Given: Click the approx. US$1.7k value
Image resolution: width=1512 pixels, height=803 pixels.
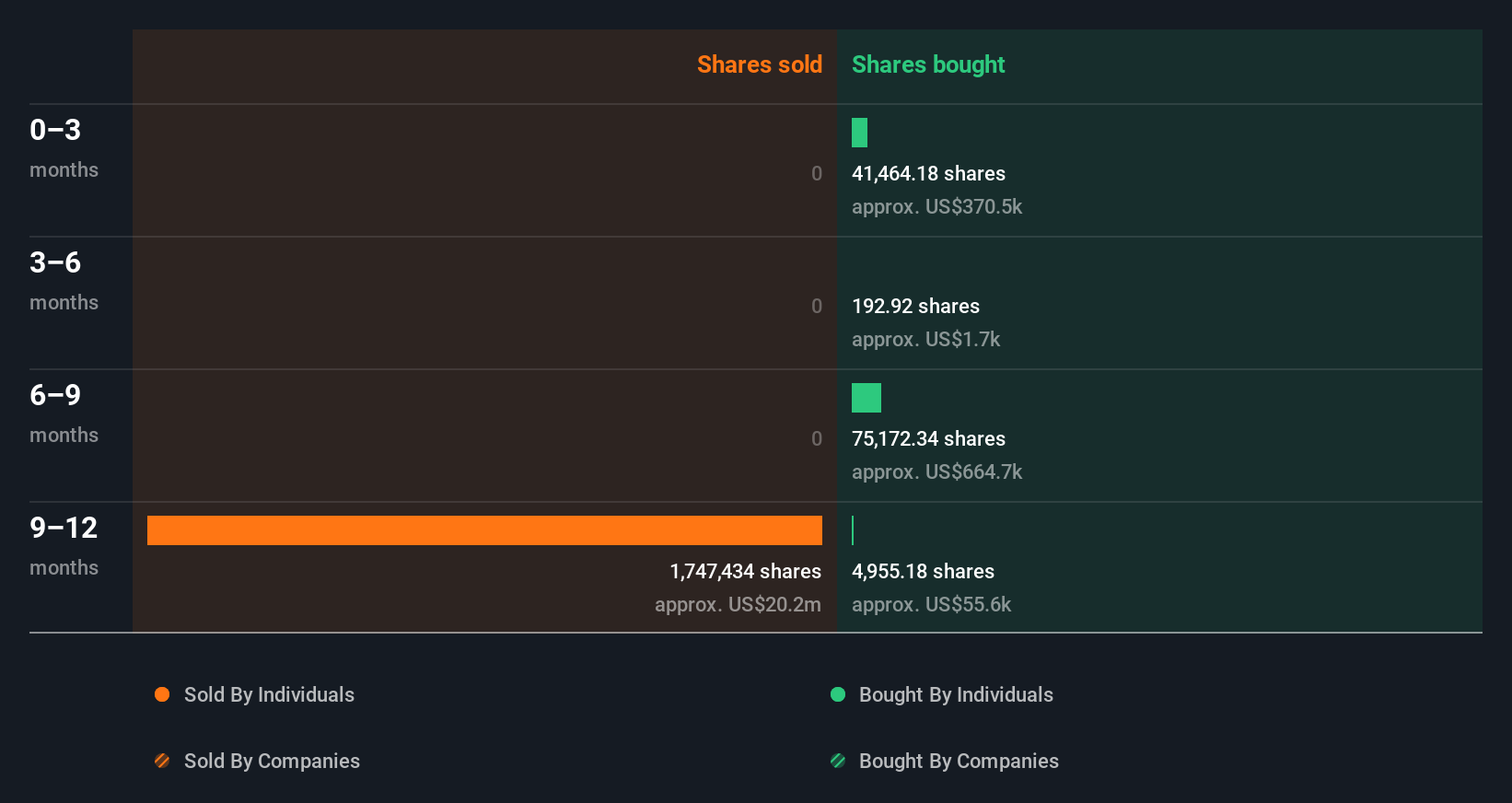Looking at the screenshot, I should point(925,340).
